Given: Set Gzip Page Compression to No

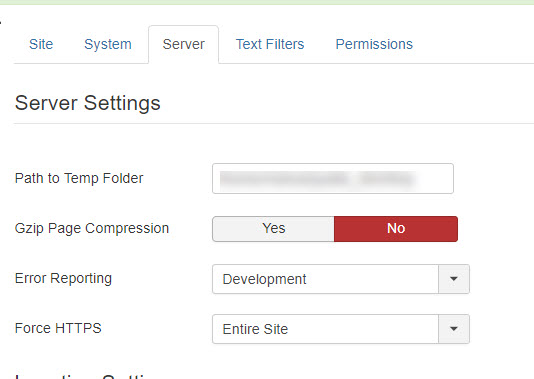Looking at the screenshot, I should coord(396,228).
